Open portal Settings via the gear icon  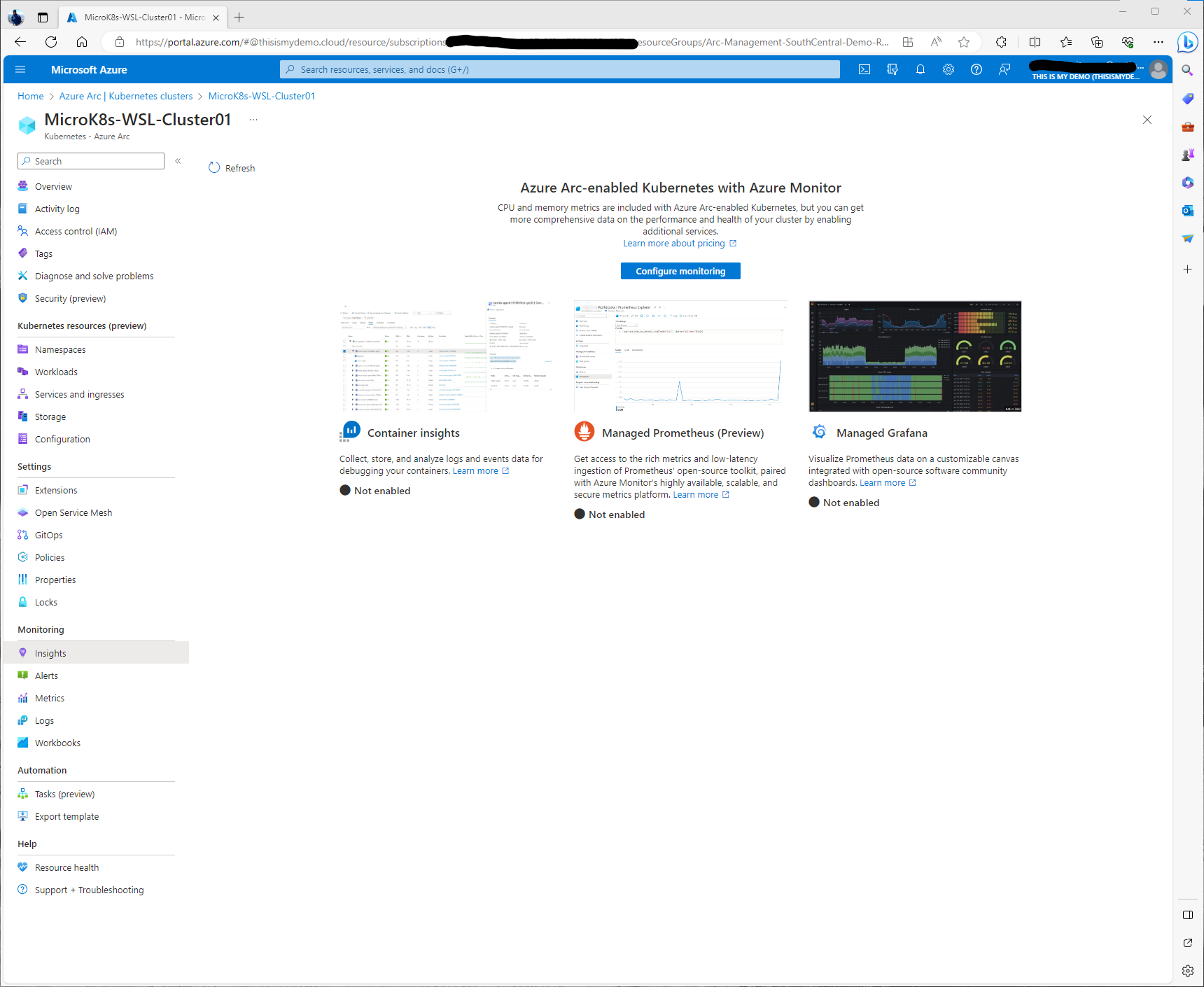click(x=948, y=69)
